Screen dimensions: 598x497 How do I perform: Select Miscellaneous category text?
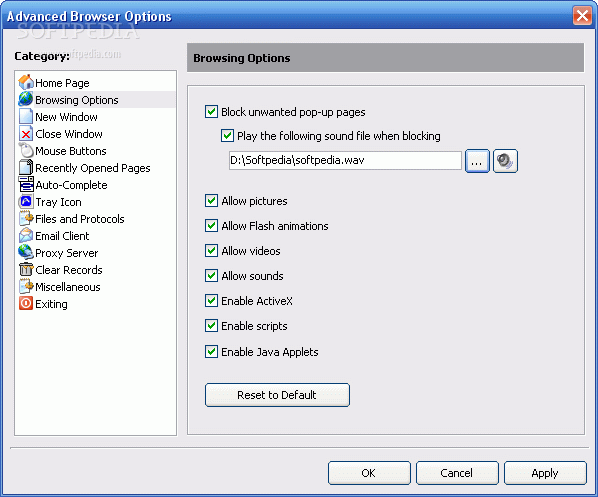[x=68, y=287]
